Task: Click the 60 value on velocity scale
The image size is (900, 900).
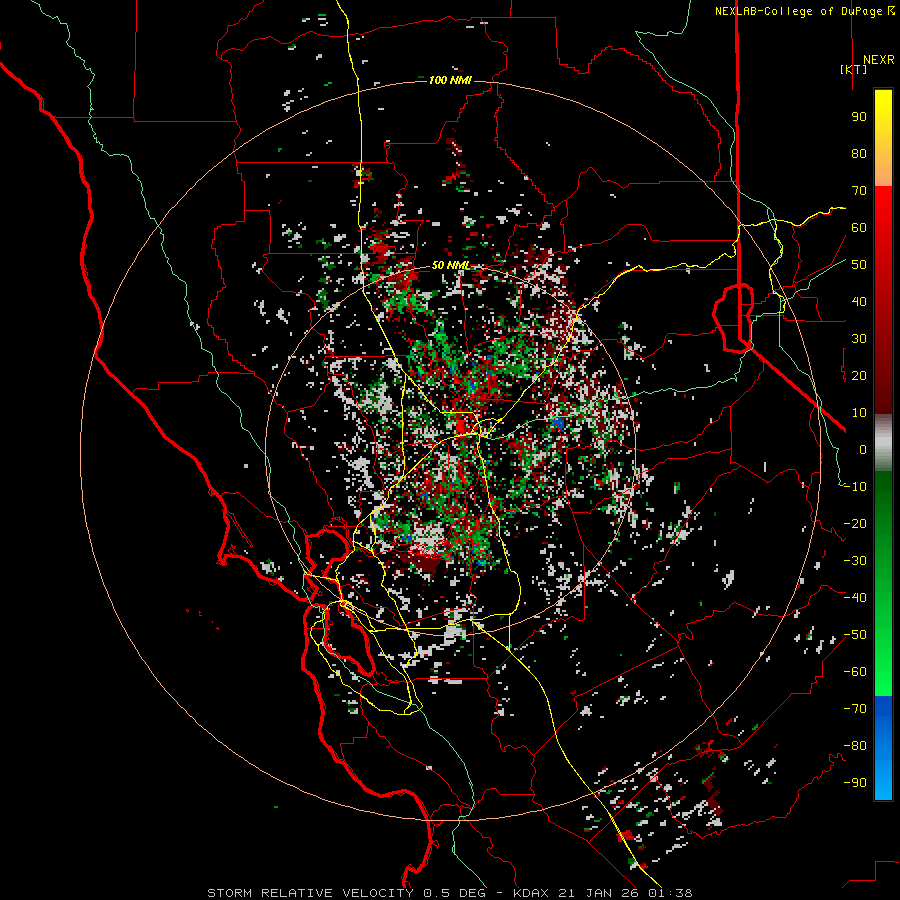Action: 859,227
